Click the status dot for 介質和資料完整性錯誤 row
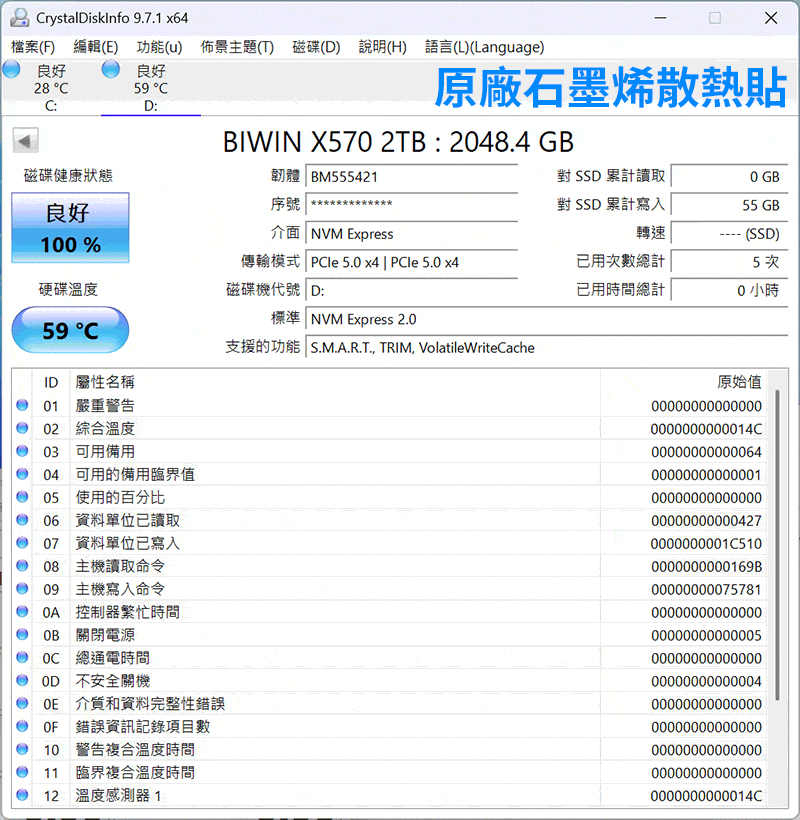This screenshot has width=800, height=820. tap(22, 704)
